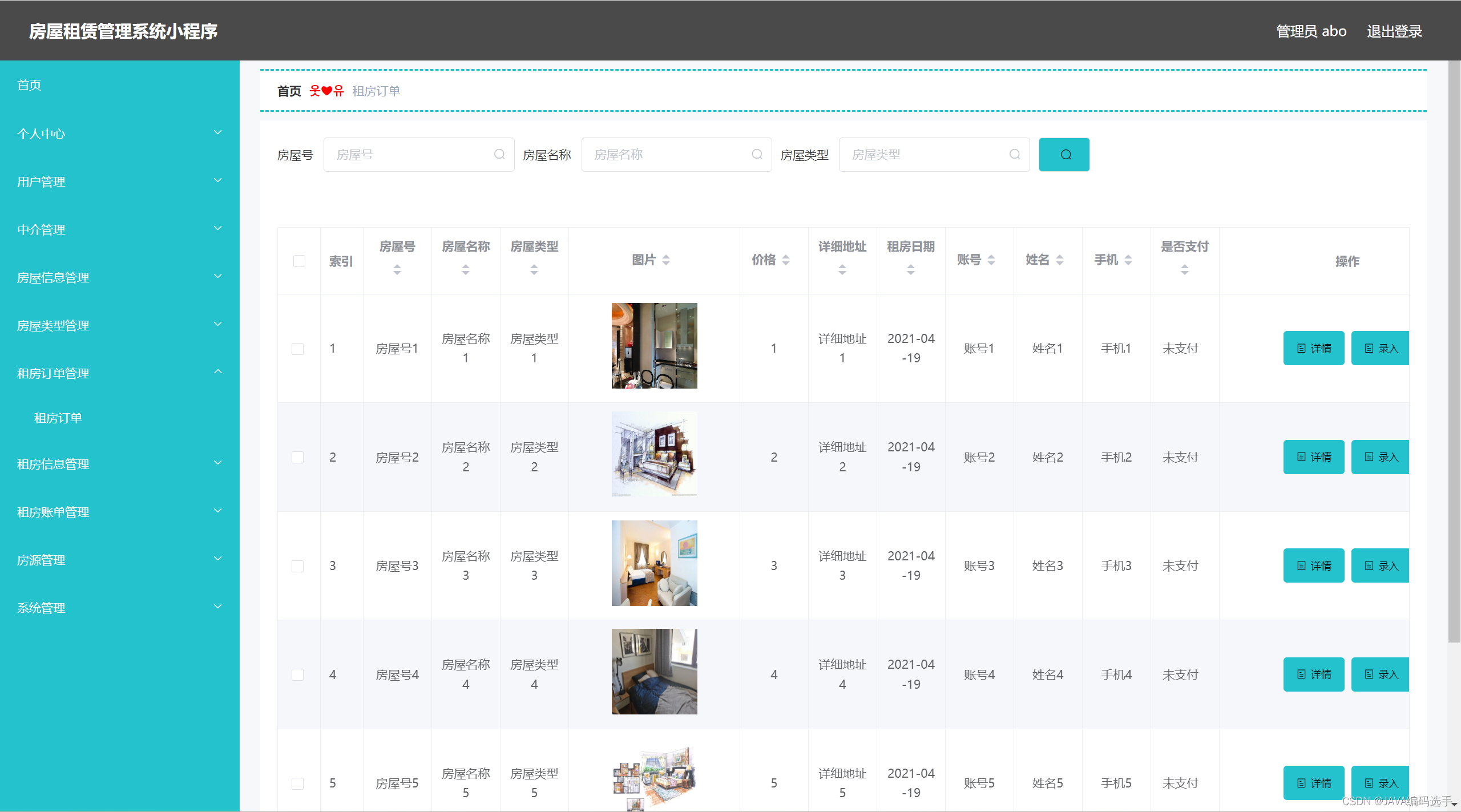Expand the 个人中心 sidebar menu
Viewport: 1461px width, 812px height.
[x=120, y=134]
